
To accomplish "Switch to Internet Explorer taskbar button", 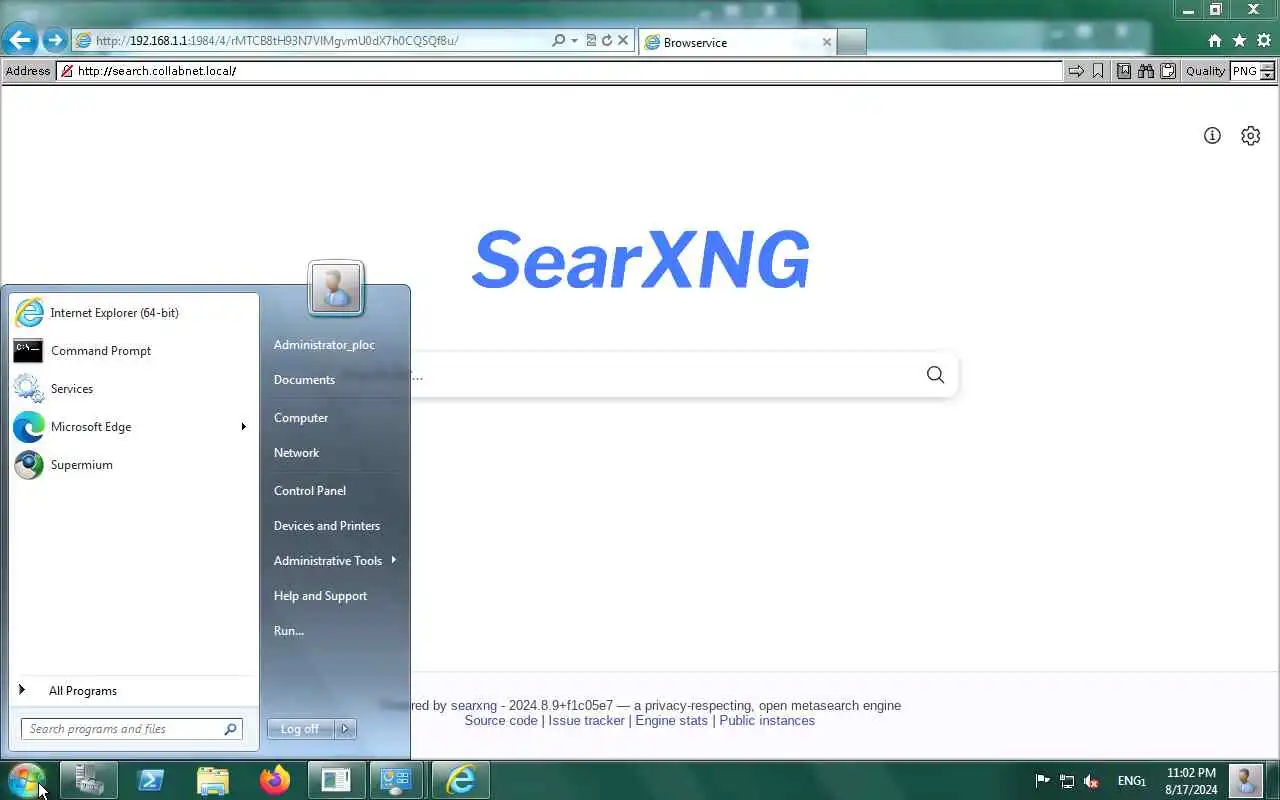I will [461, 780].
